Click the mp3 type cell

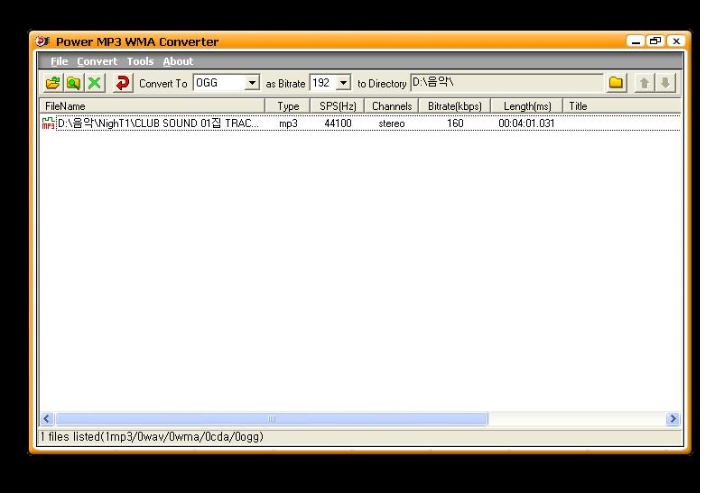(x=288, y=123)
